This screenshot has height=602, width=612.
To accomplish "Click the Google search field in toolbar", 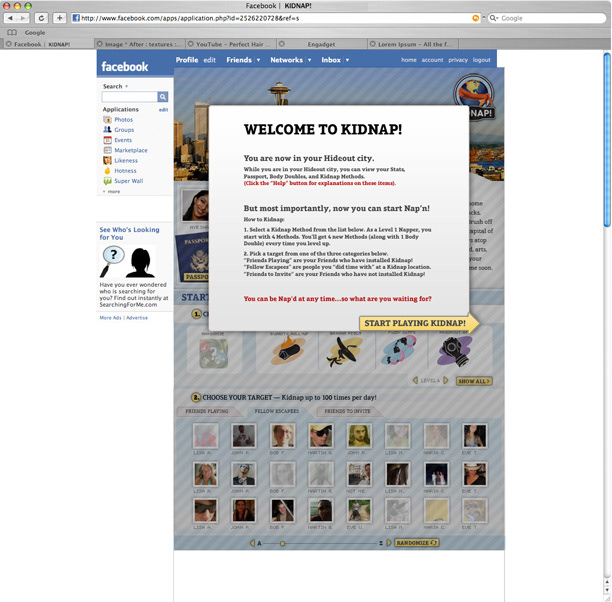I will click(x=547, y=18).
